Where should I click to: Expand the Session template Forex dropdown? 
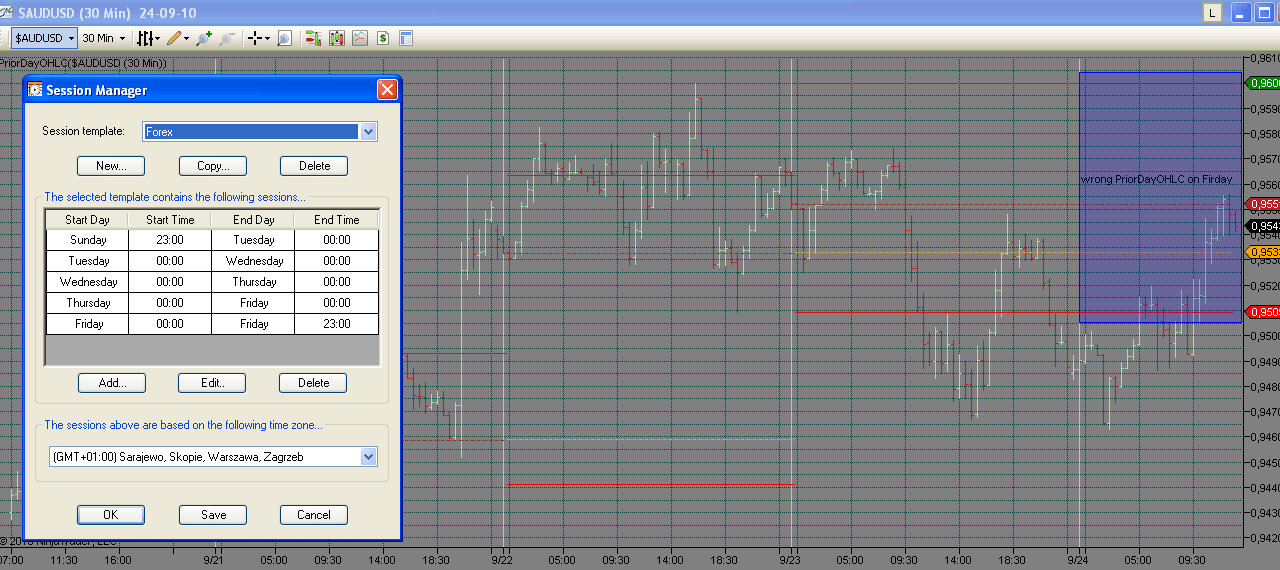368,131
